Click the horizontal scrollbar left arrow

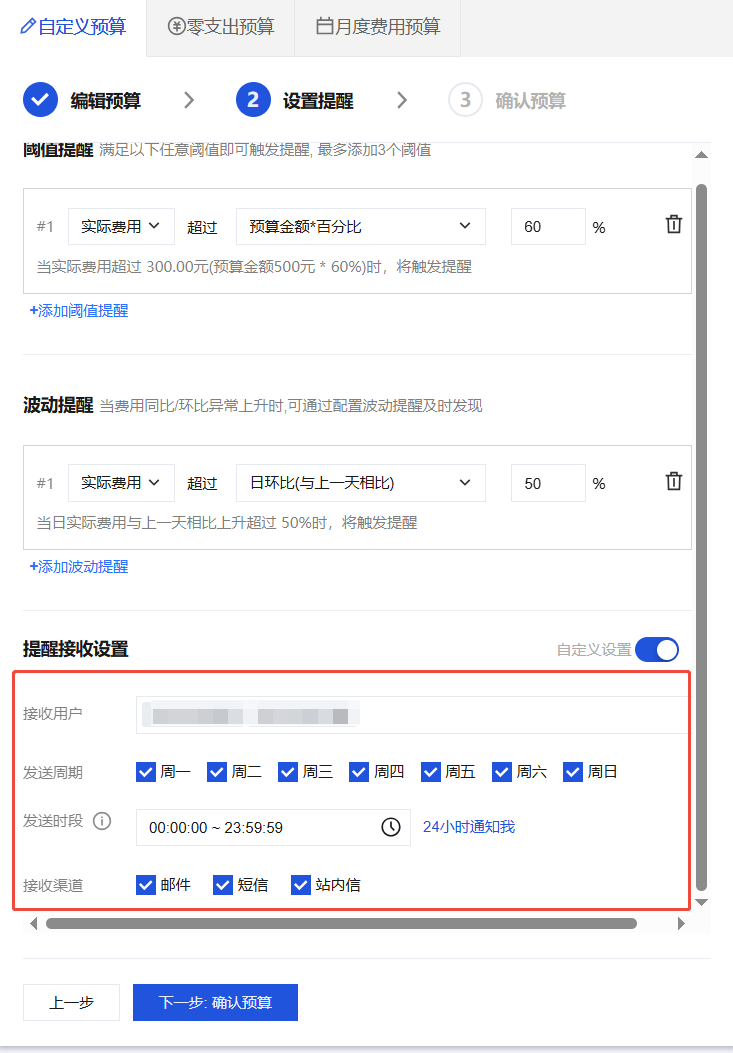coord(34,923)
